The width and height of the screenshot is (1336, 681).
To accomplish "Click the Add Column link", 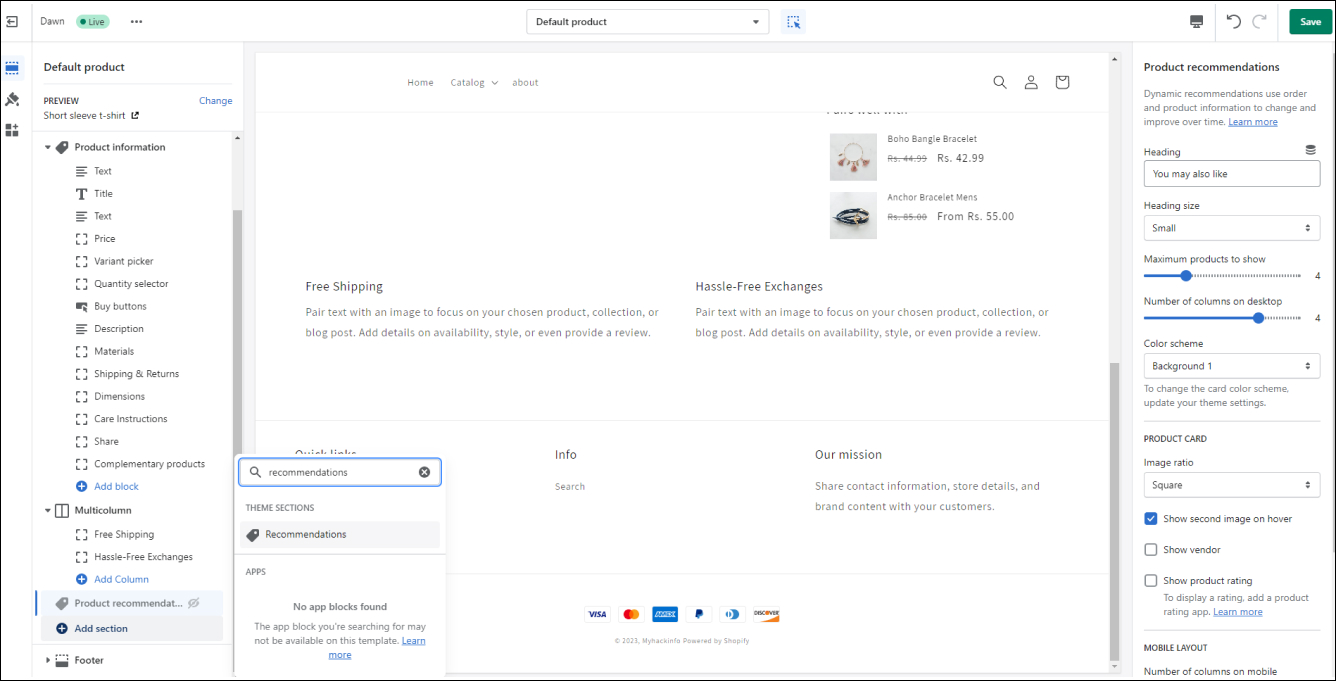I will tap(121, 579).
